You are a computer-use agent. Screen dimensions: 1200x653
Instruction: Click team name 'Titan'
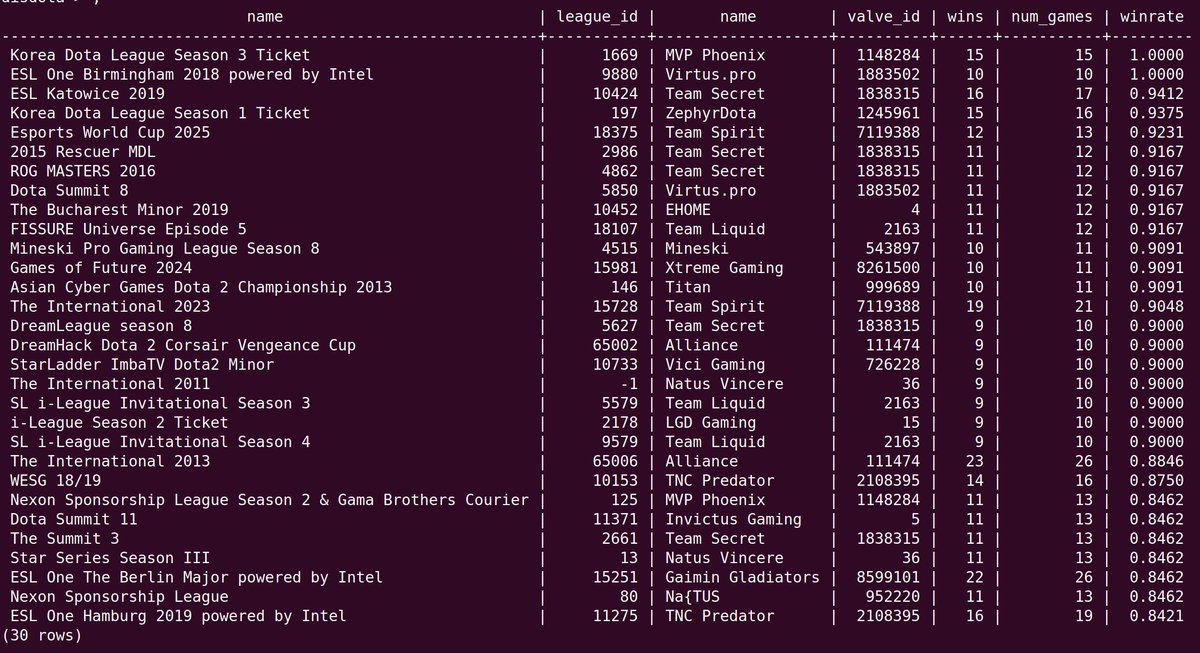click(x=688, y=287)
